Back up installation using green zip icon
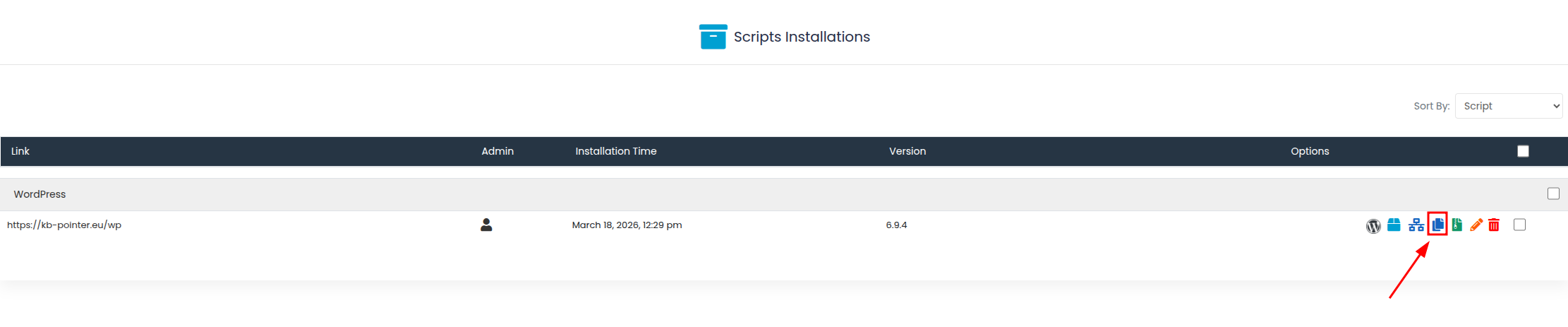This screenshot has height=327, width=1568. (x=1457, y=225)
